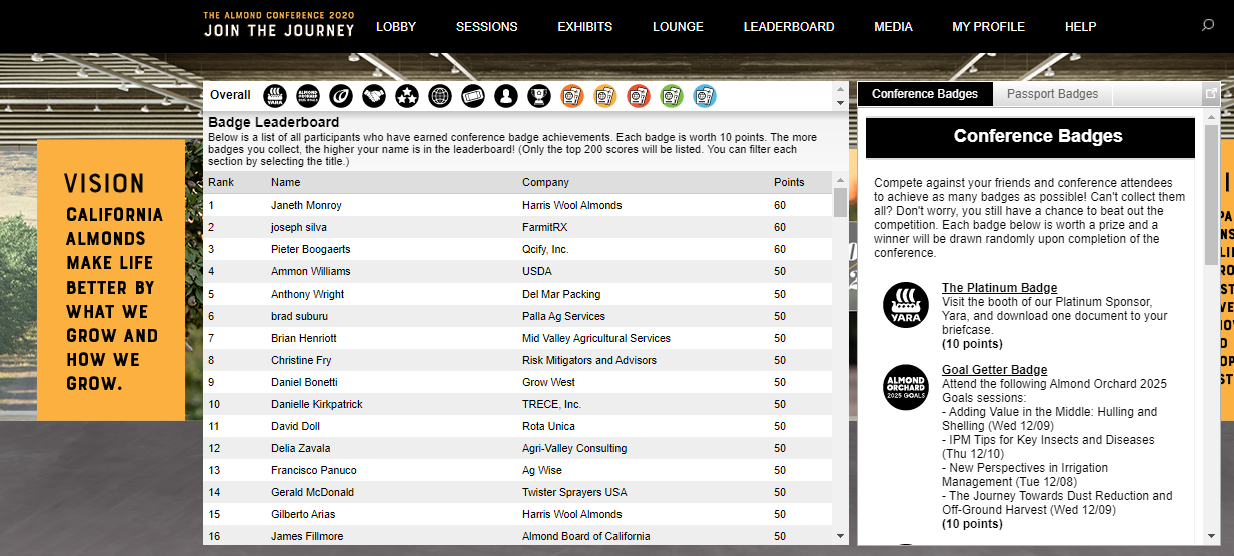1234x556 pixels.
Task: Go to Exhibits
Action: [x=585, y=27]
